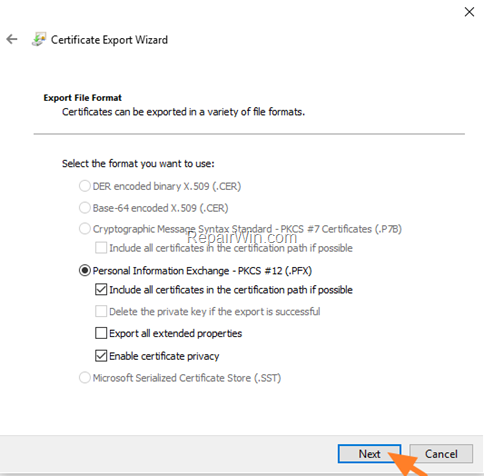
Task: Click the Certificate Export Wizard title text
Action: click(x=109, y=40)
